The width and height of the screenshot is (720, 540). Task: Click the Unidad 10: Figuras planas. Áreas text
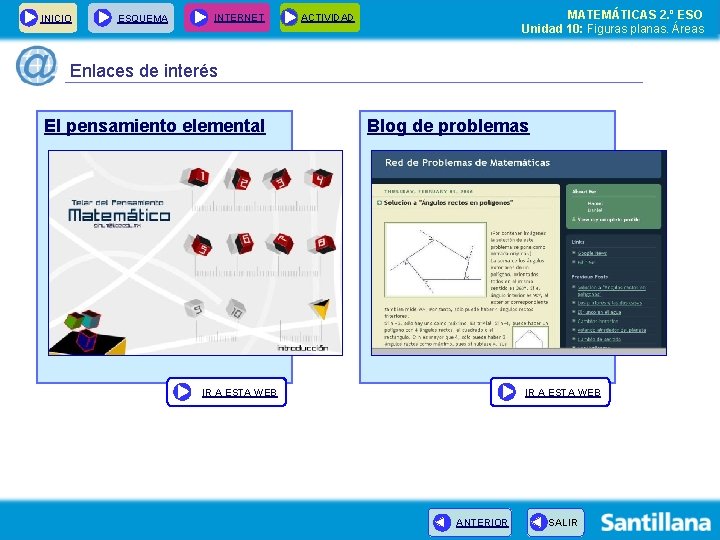point(613,29)
